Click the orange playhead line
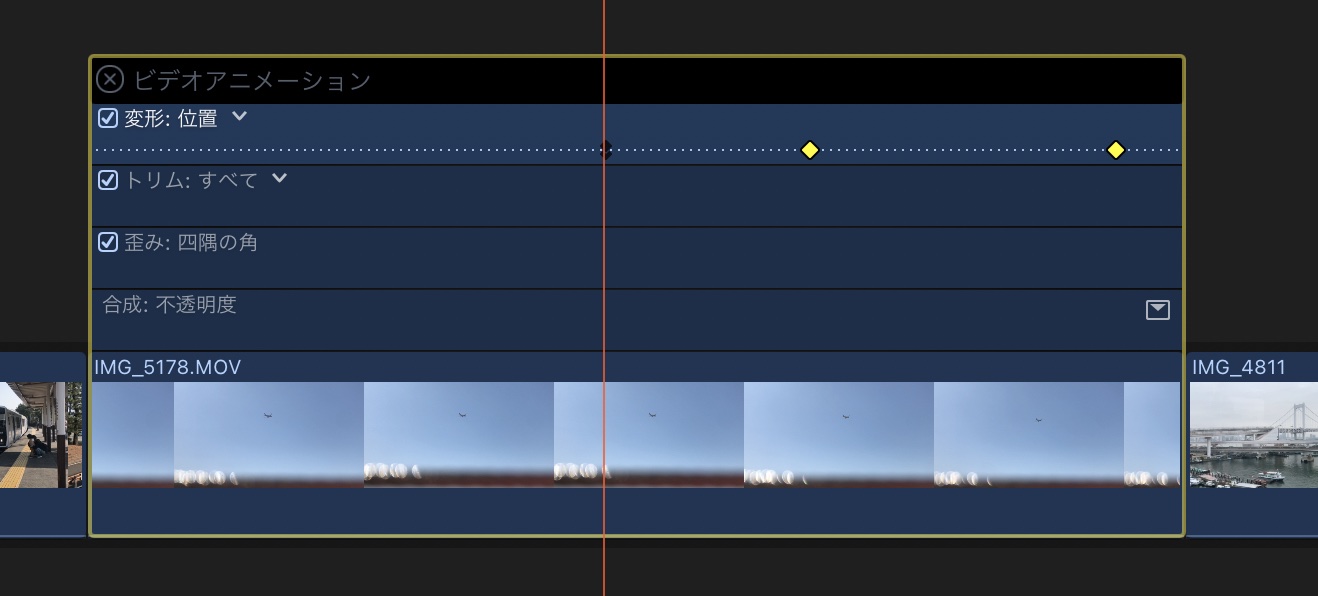This screenshot has height=596, width=1318. tap(604, 300)
